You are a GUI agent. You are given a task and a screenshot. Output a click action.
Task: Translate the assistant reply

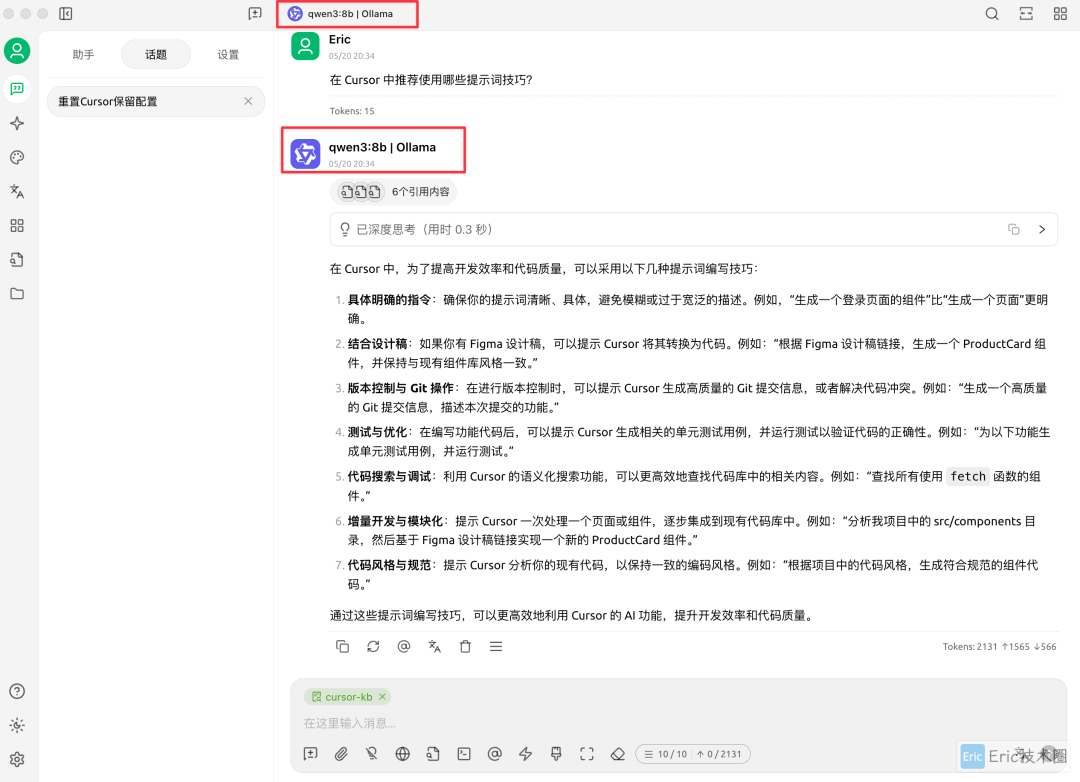click(x=435, y=646)
